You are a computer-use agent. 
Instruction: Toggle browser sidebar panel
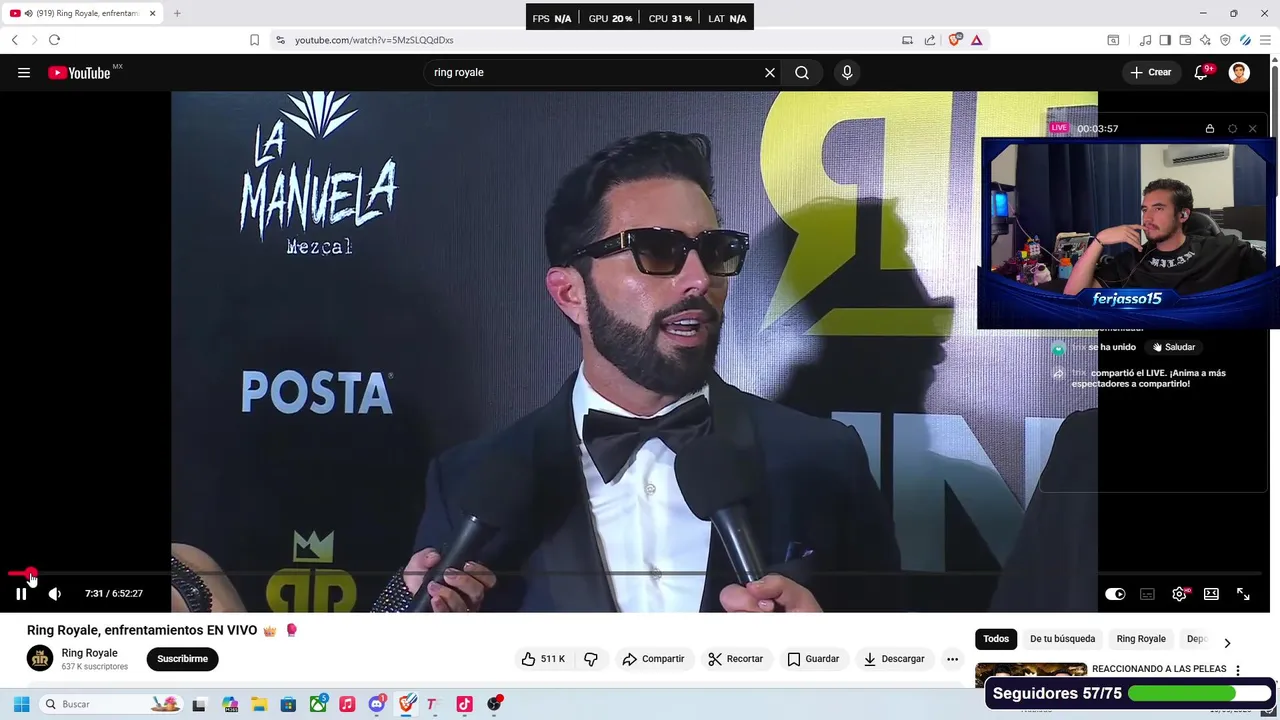point(1165,40)
